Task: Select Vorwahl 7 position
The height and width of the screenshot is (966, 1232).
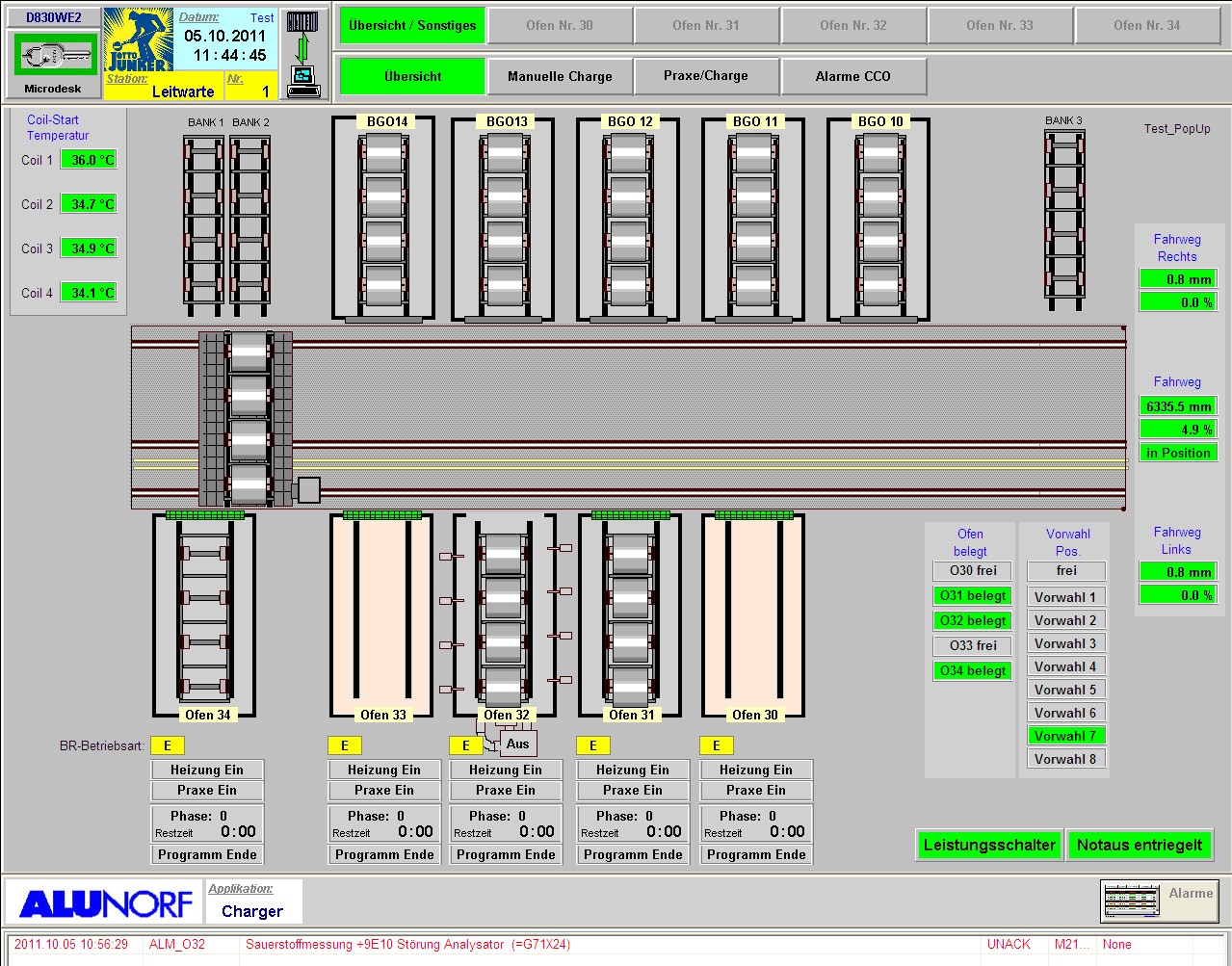Action: (1064, 736)
